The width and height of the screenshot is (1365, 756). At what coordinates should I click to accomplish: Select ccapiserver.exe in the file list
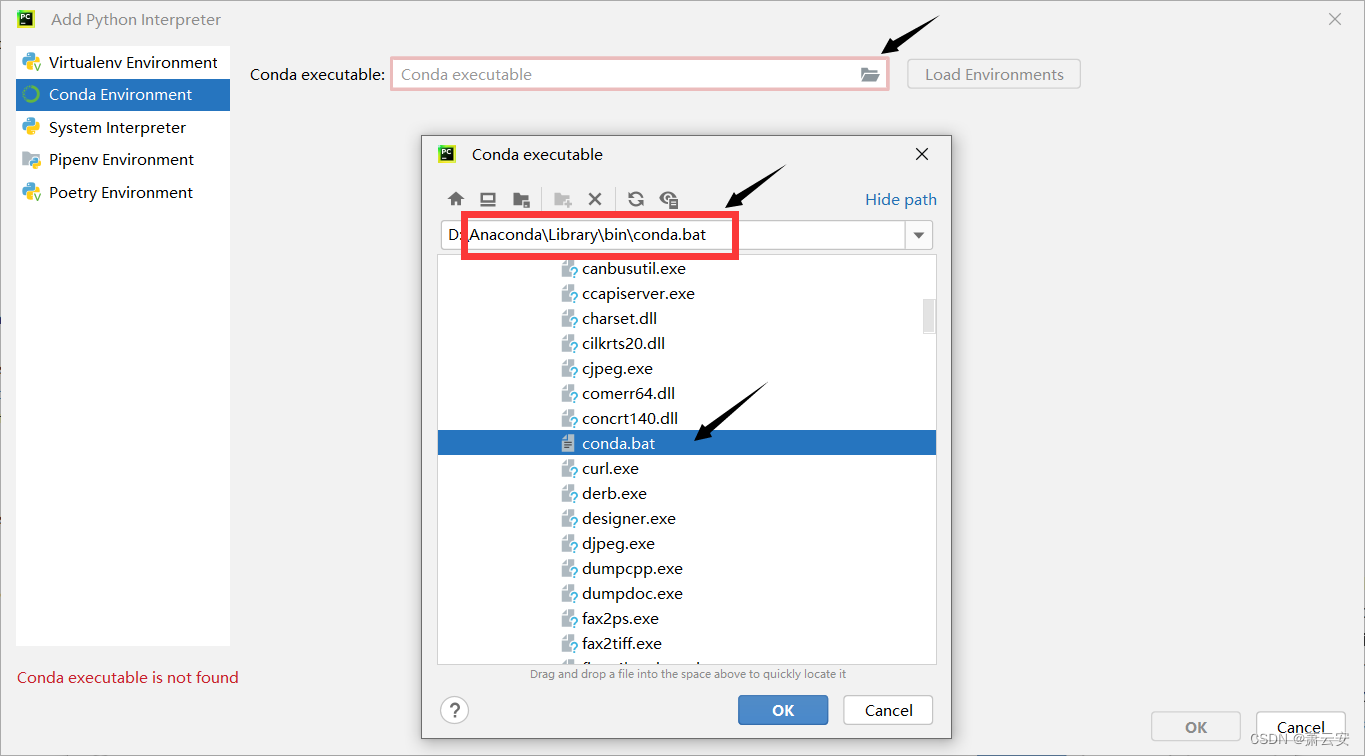(x=686, y=293)
